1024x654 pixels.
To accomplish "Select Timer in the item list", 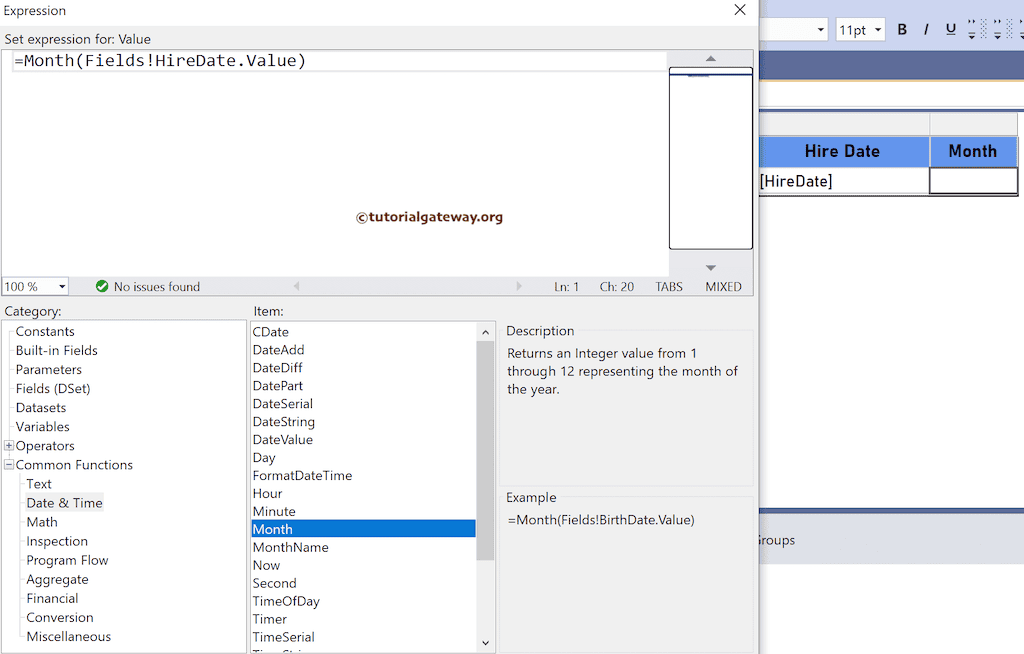I will tap(270, 619).
